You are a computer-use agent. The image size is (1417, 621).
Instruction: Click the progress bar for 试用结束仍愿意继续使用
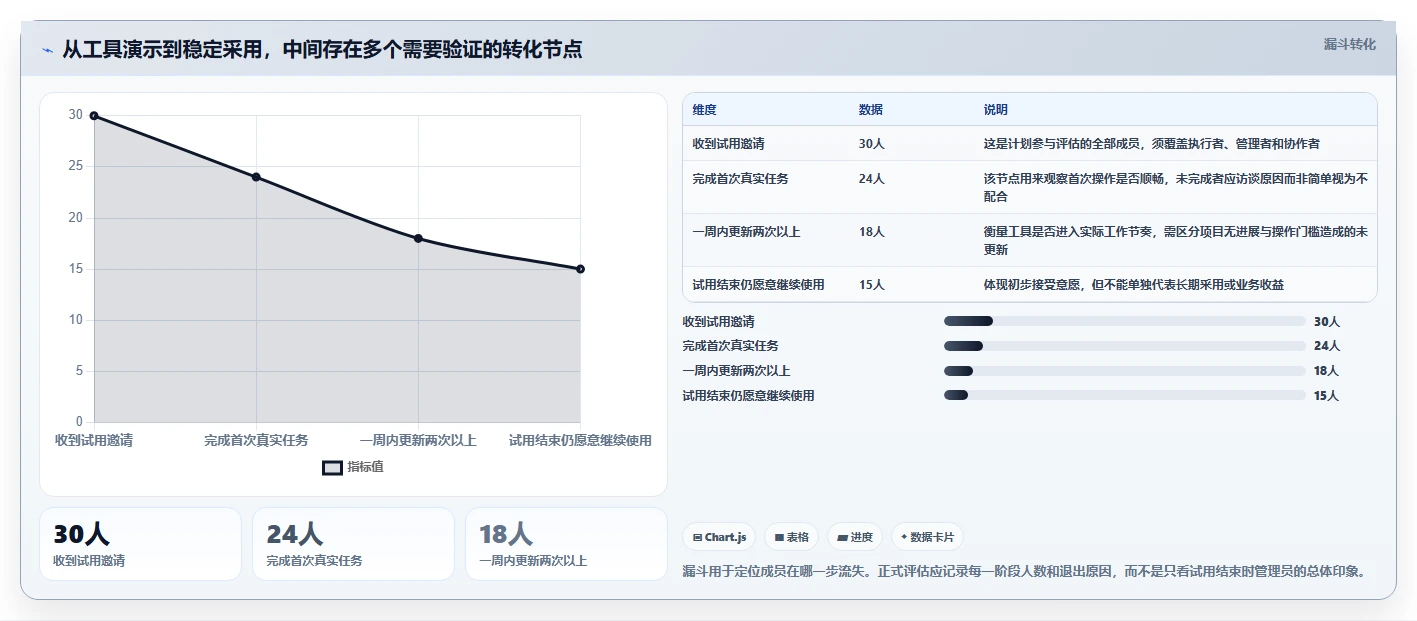(x=1125, y=396)
